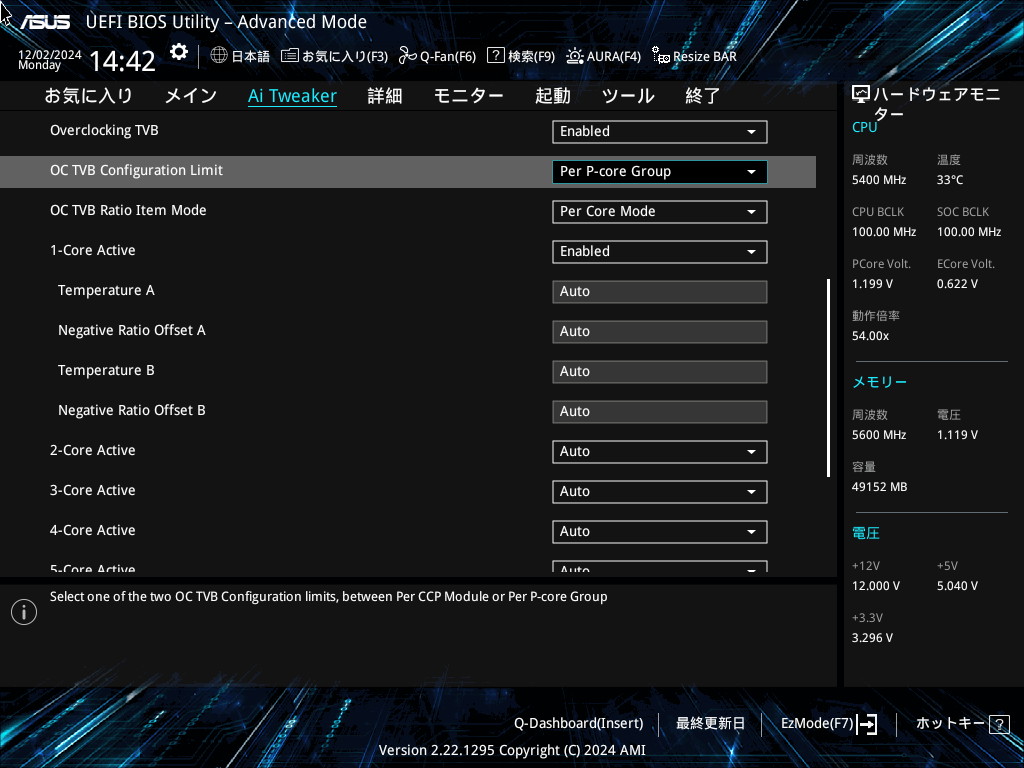This screenshot has height=768, width=1024.
Task: Click the EzMode exit arrow icon
Action: pyautogui.click(x=867, y=724)
